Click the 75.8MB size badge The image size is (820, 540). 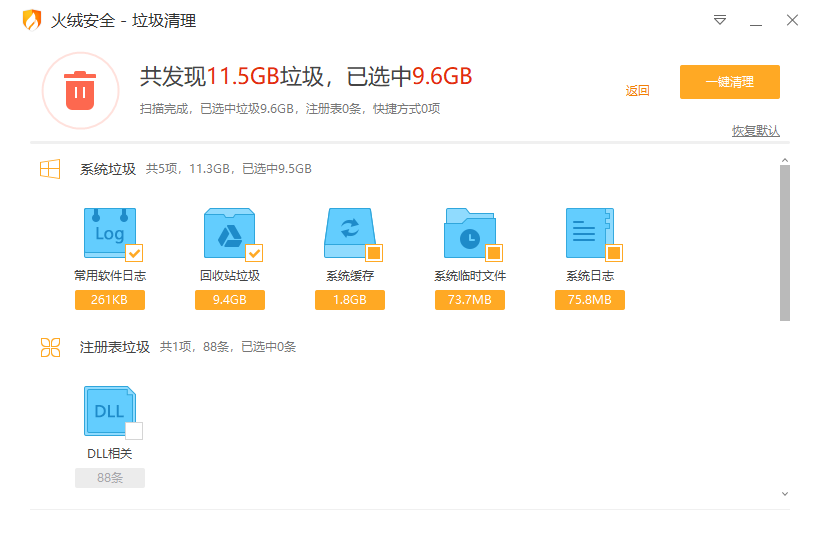pos(590,300)
